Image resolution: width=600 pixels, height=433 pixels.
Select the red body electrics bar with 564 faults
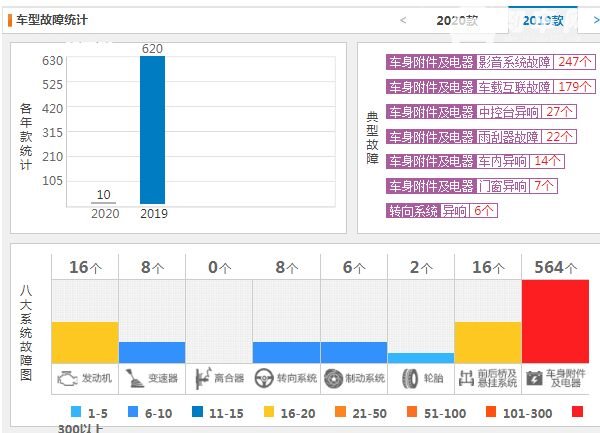click(555, 321)
